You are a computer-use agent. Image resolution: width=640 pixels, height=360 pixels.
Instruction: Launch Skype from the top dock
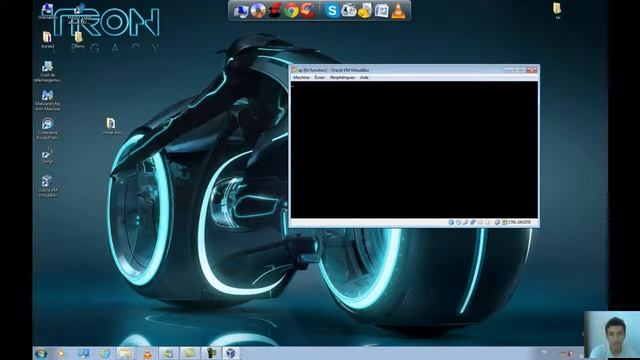332,11
